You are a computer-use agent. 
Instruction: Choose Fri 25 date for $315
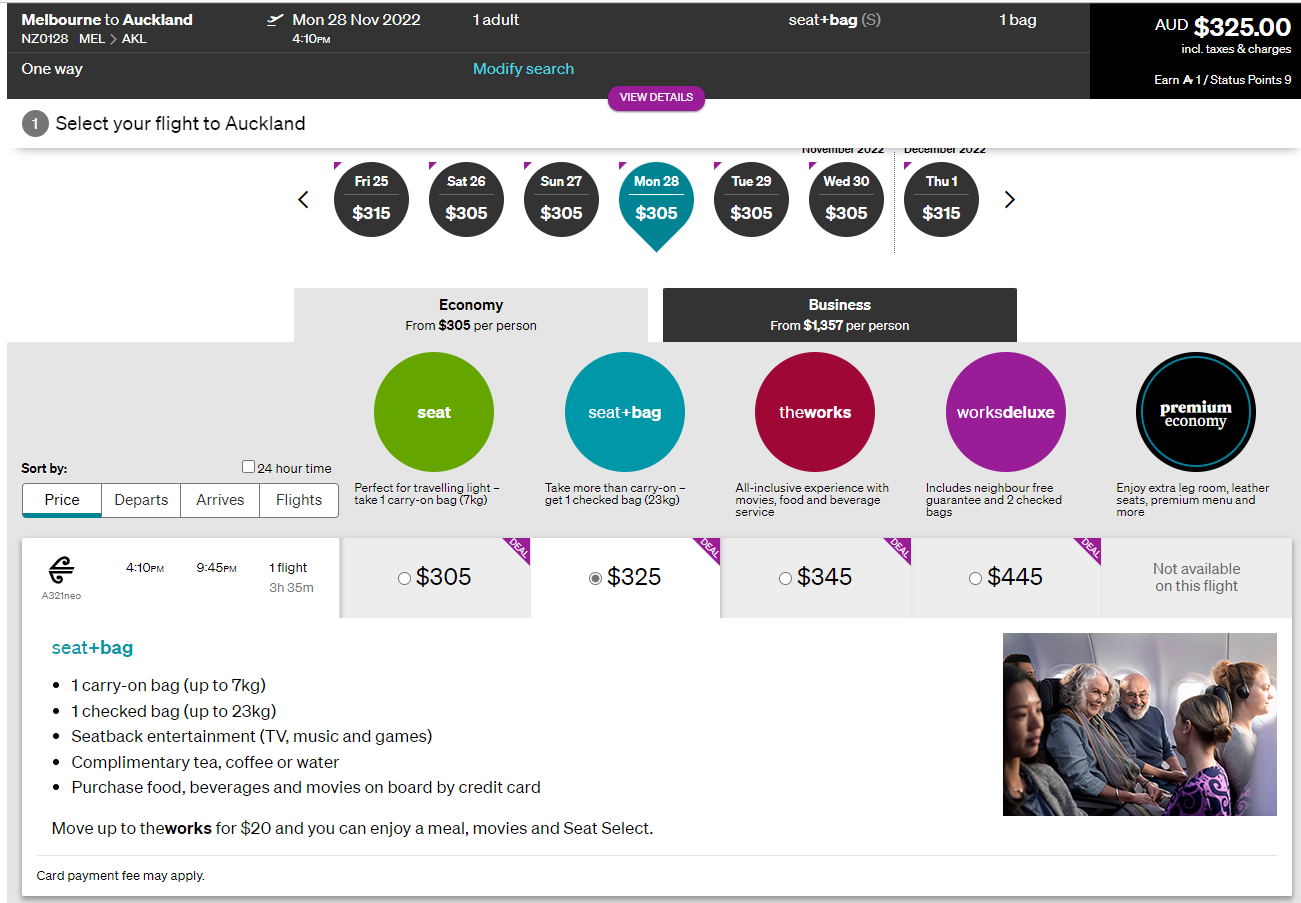coord(371,200)
